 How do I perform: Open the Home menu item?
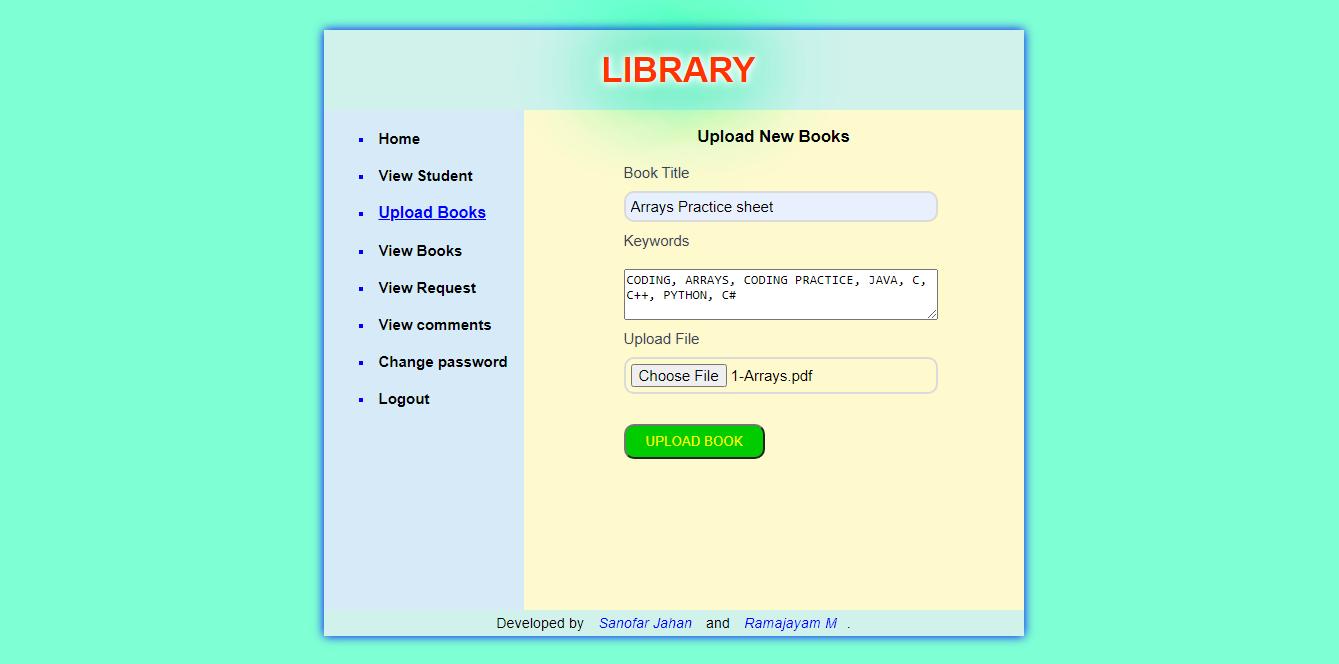(x=398, y=139)
